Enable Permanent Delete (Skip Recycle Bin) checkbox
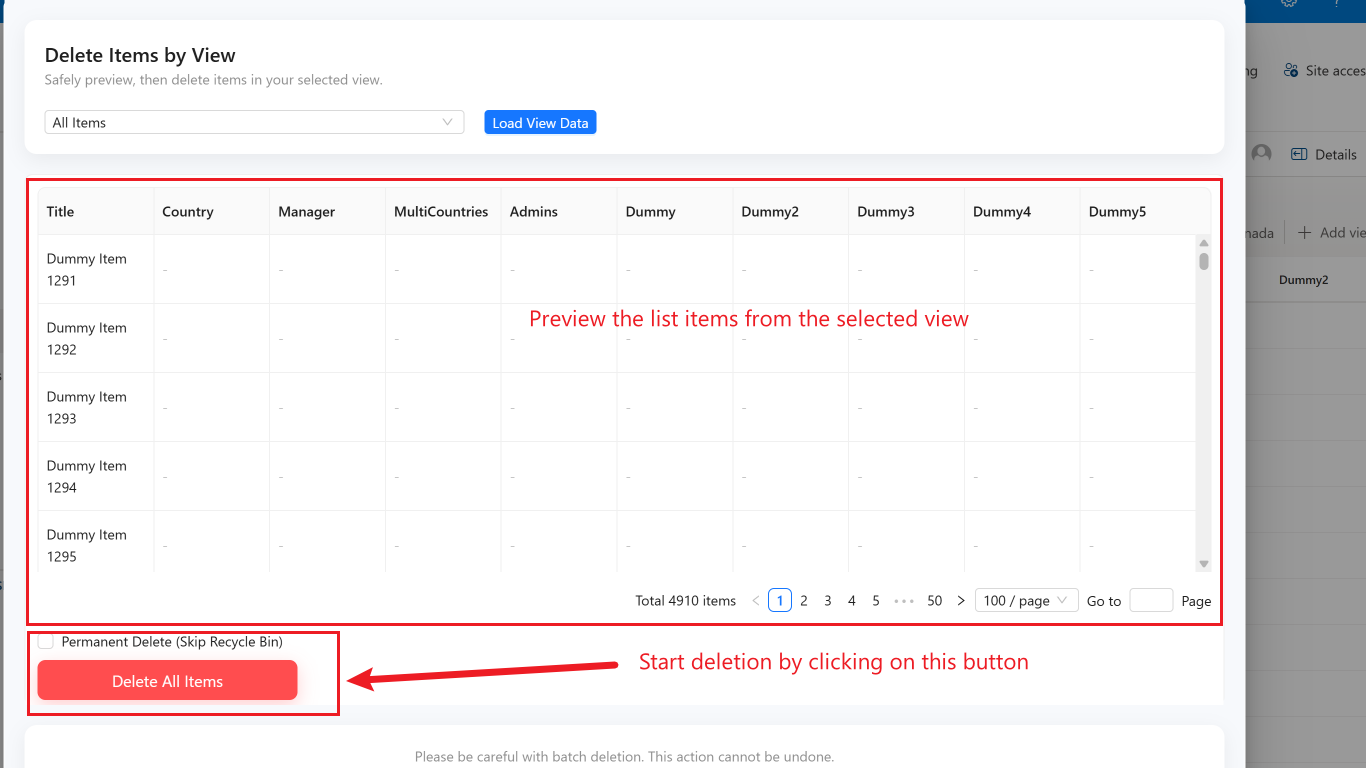1366x768 pixels. (x=46, y=642)
